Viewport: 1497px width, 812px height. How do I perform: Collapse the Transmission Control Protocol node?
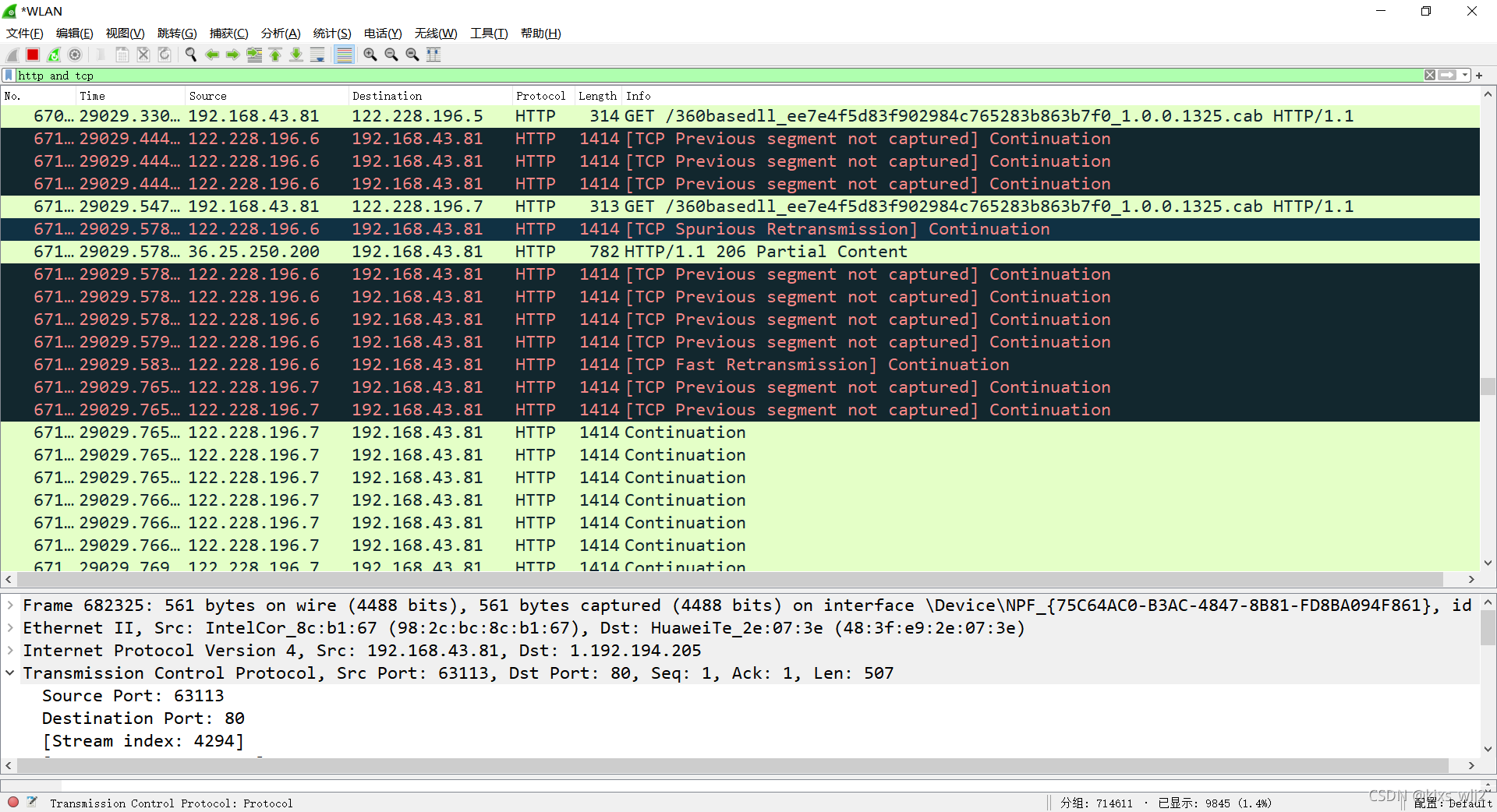10,673
